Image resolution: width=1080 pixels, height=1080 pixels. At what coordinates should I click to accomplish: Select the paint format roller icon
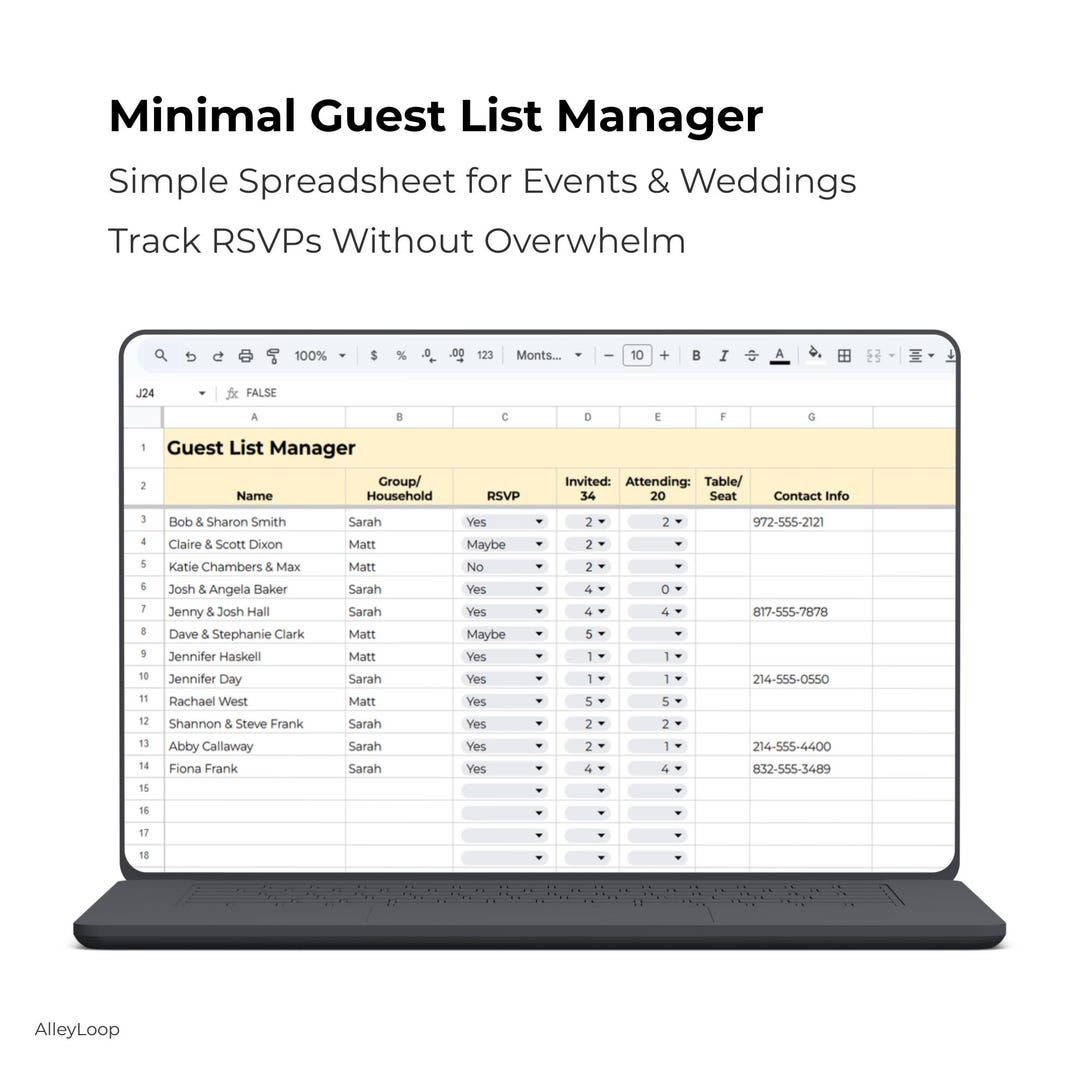pos(273,356)
